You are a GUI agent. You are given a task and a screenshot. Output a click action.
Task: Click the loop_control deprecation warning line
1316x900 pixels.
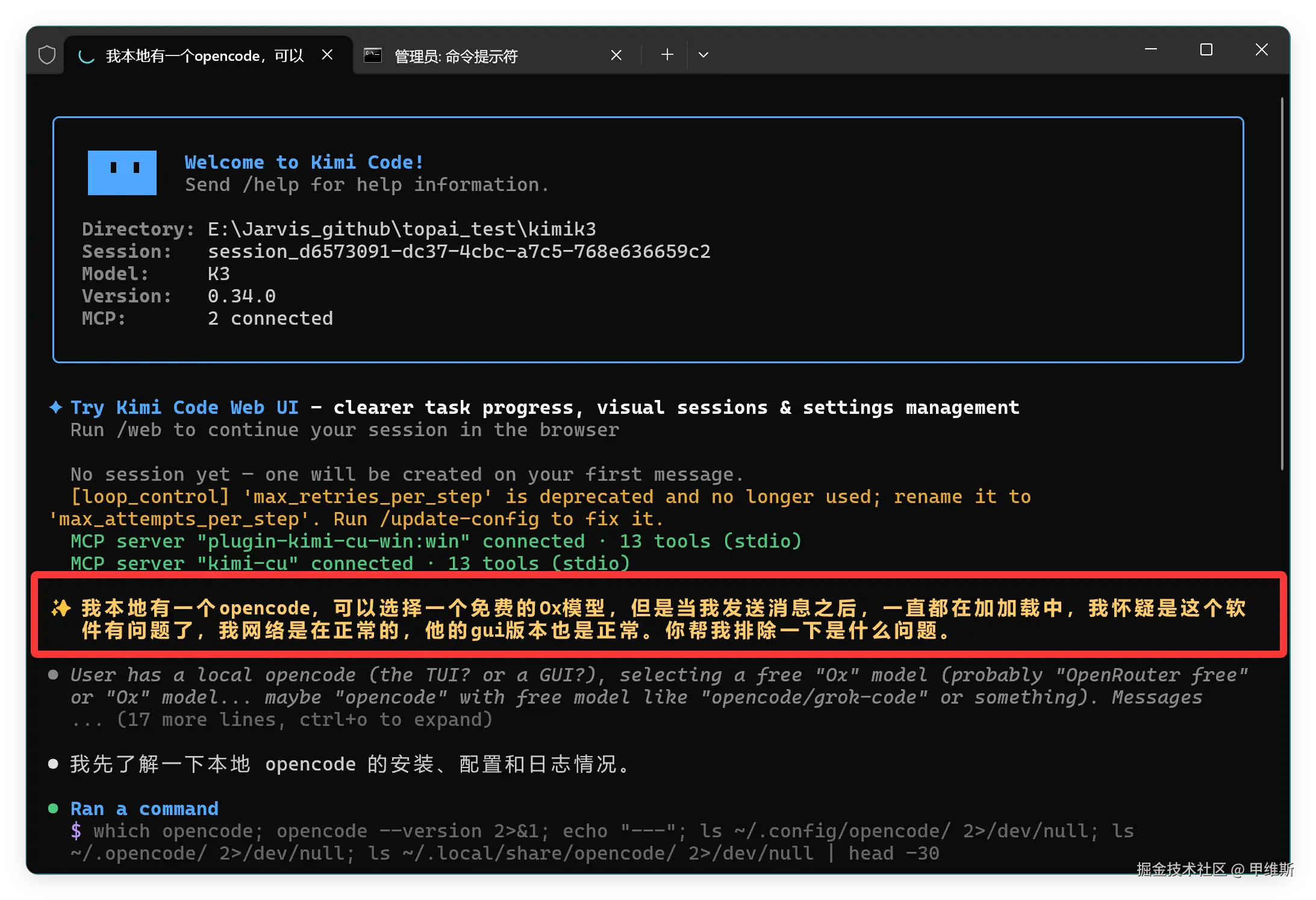(x=550, y=496)
